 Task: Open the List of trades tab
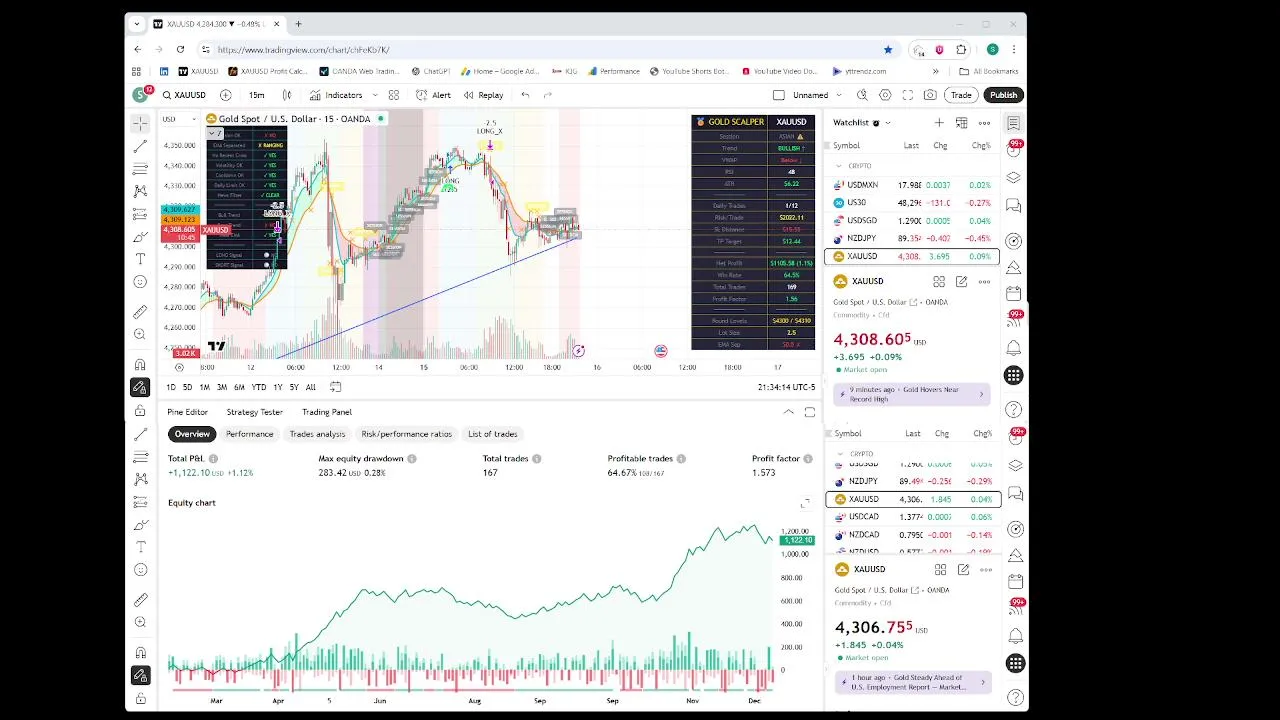pos(493,434)
